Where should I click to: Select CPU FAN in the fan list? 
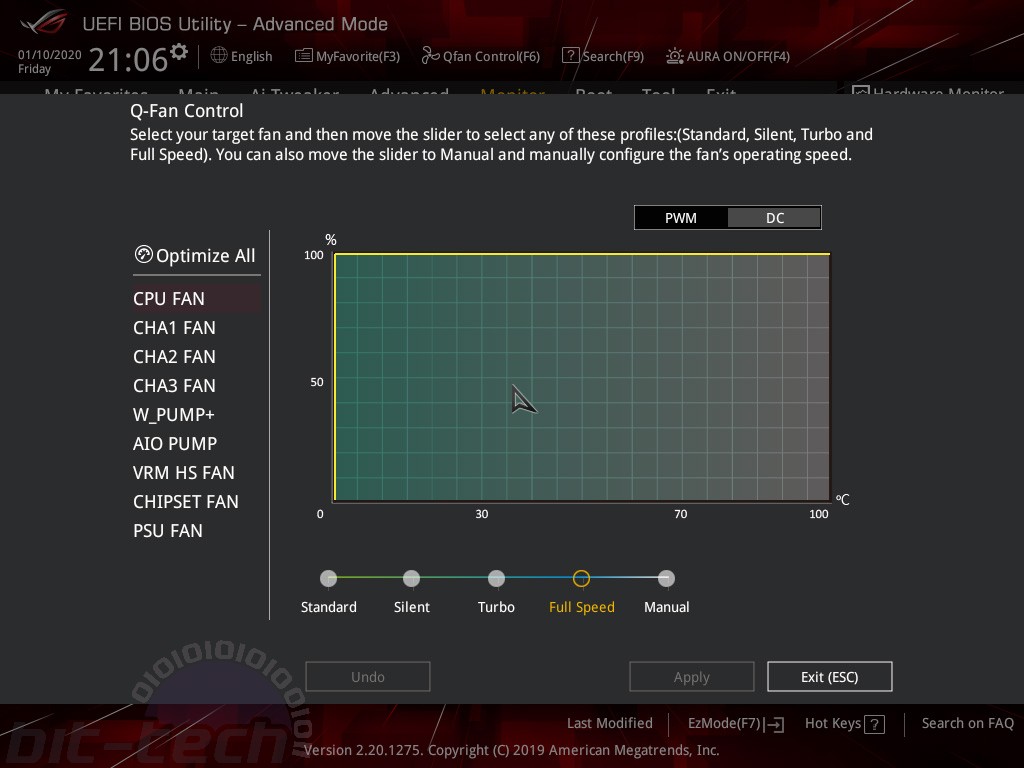(197, 298)
